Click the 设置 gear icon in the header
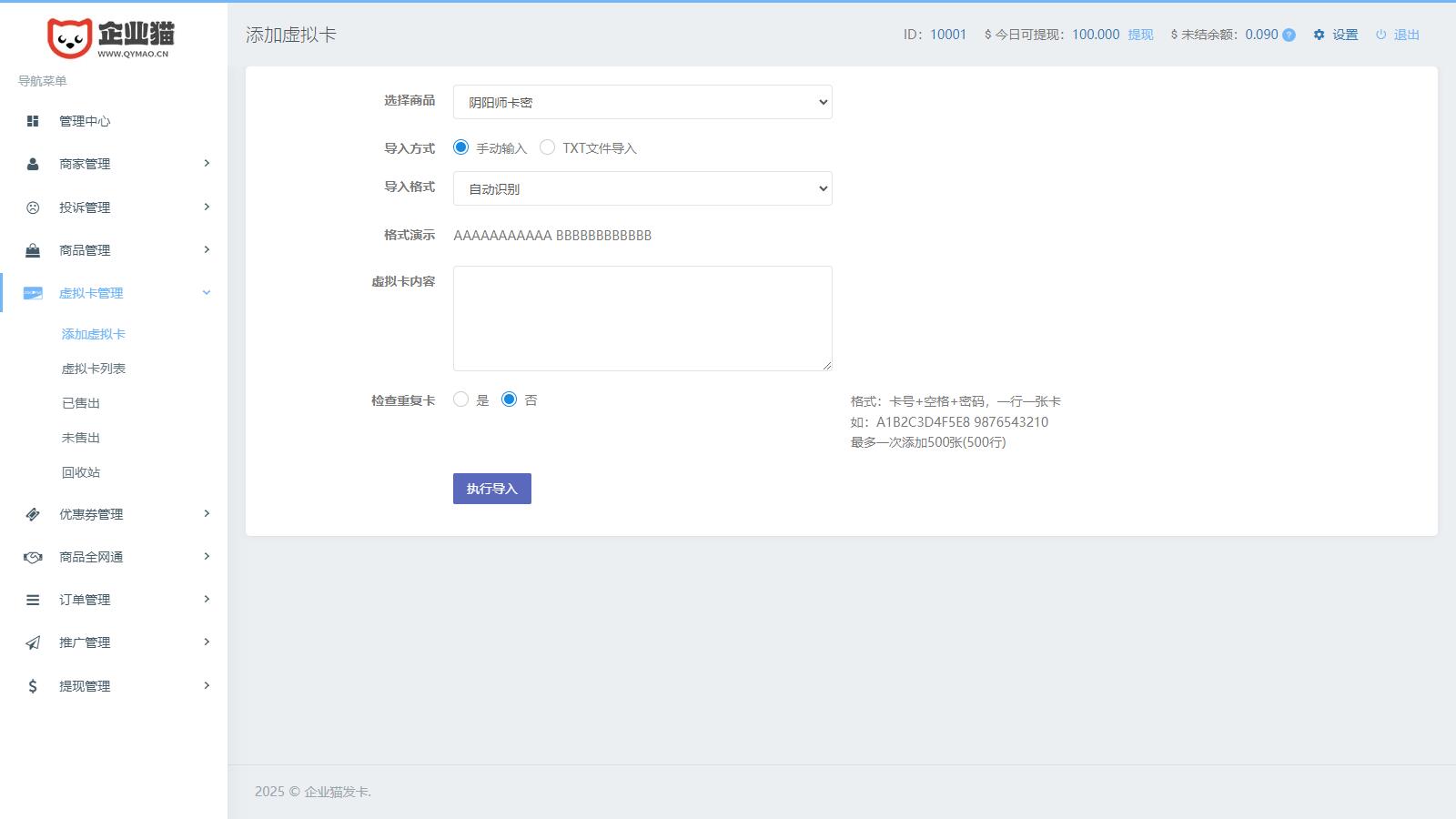1456x819 pixels. [1319, 35]
